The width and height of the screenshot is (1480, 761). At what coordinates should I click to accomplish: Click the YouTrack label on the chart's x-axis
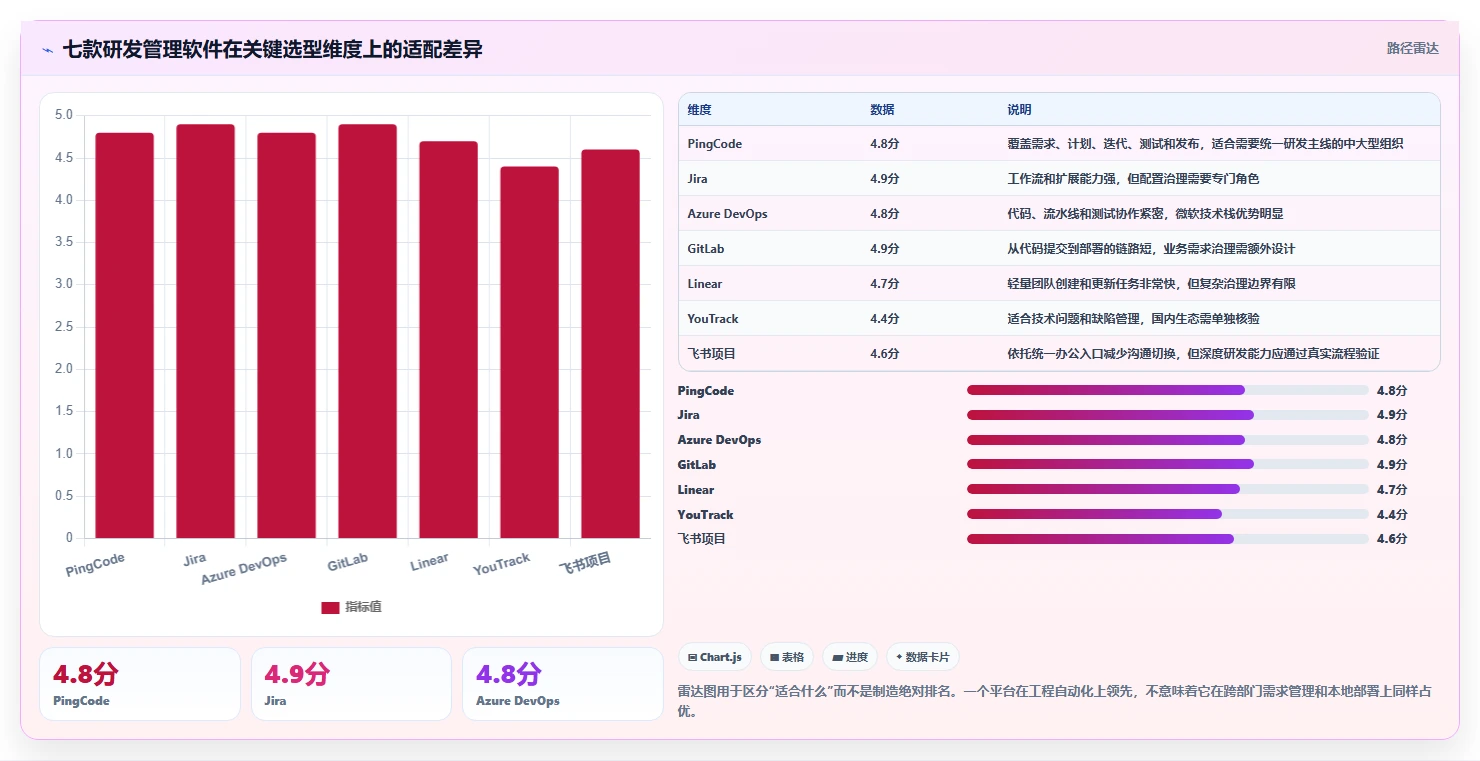click(501, 565)
